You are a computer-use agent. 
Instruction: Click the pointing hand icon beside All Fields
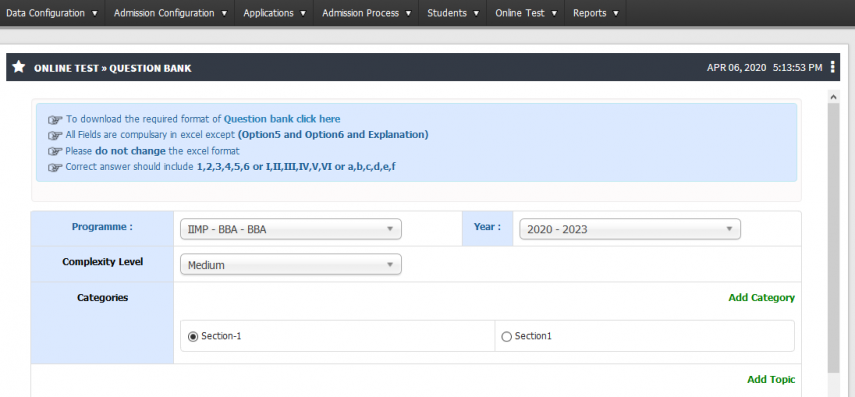click(55, 135)
